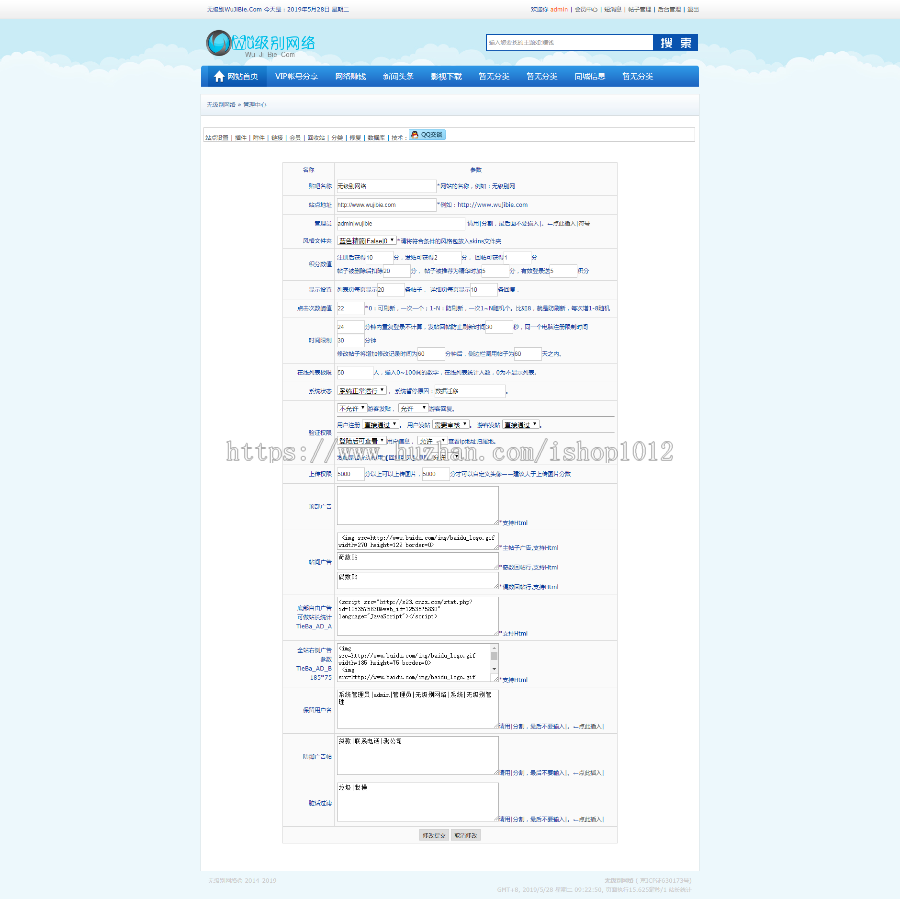Click the 搜索 search button
The image size is (900, 899).
pyautogui.click(x=676, y=42)
